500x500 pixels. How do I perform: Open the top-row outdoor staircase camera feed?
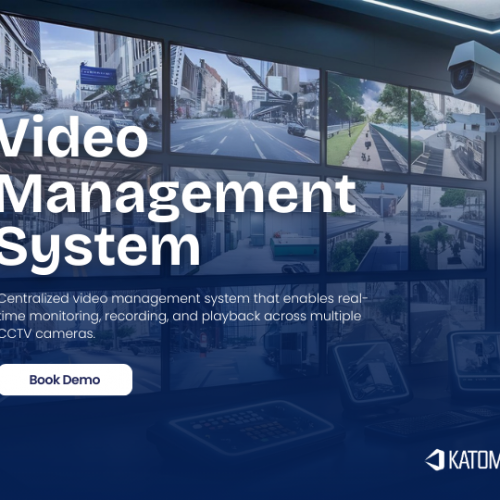point(447,134)
